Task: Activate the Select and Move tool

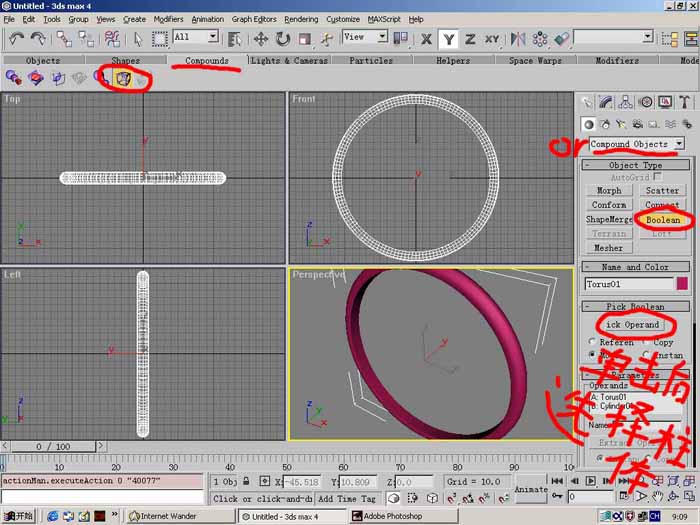Action: [x=261, y=39]
